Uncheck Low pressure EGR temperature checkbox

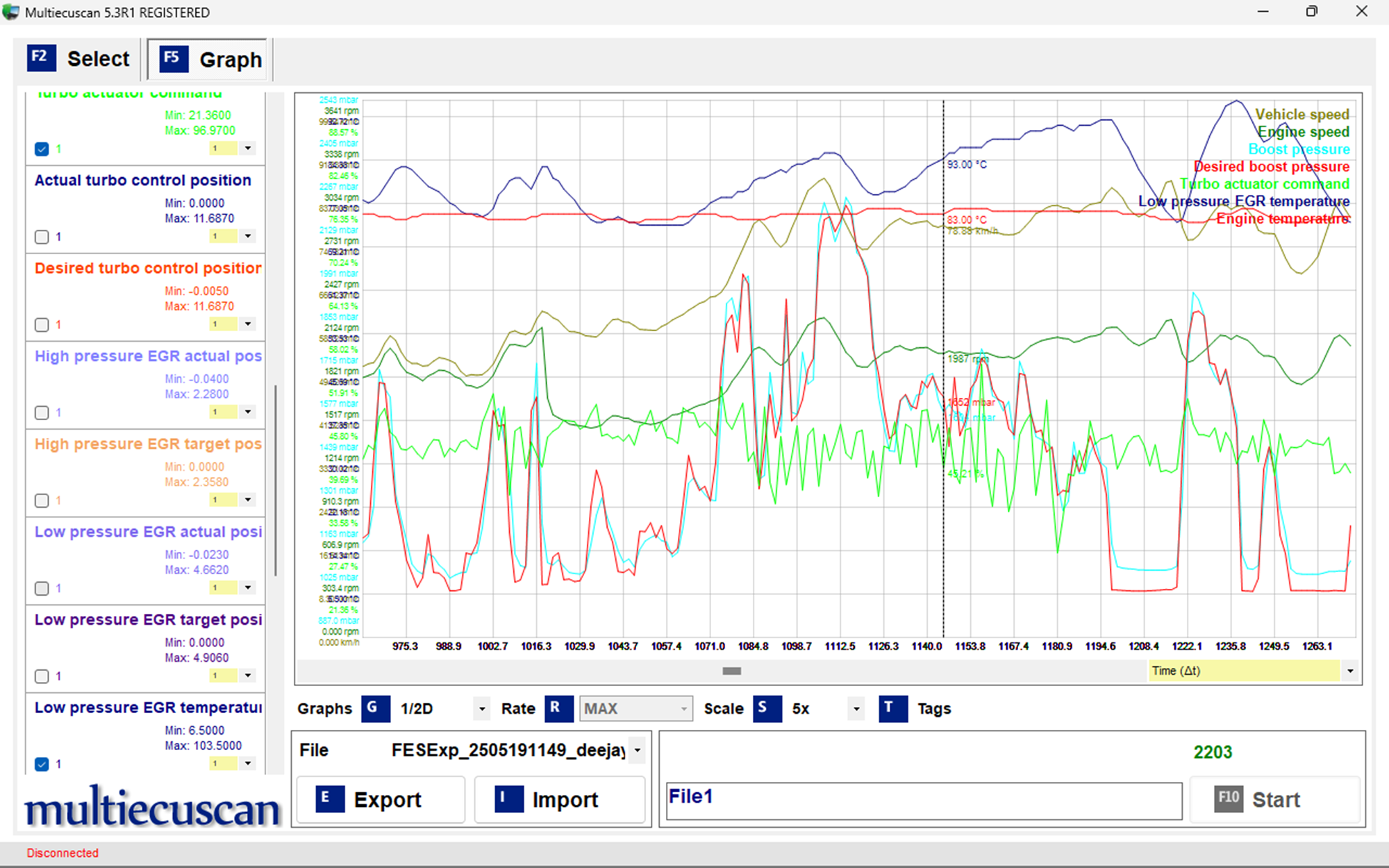pos(42,765)
